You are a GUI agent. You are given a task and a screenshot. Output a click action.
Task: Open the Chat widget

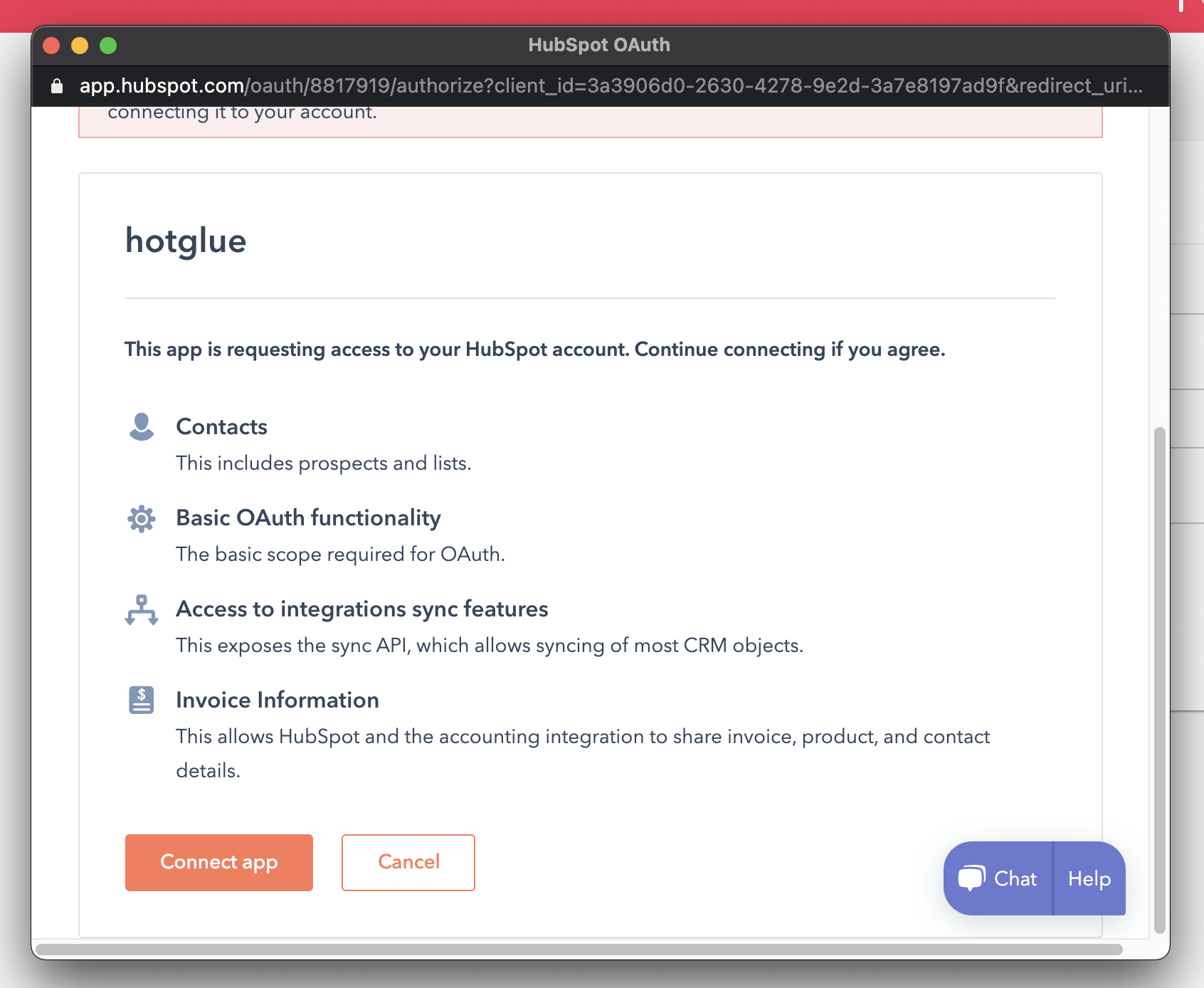click(998, 878)
